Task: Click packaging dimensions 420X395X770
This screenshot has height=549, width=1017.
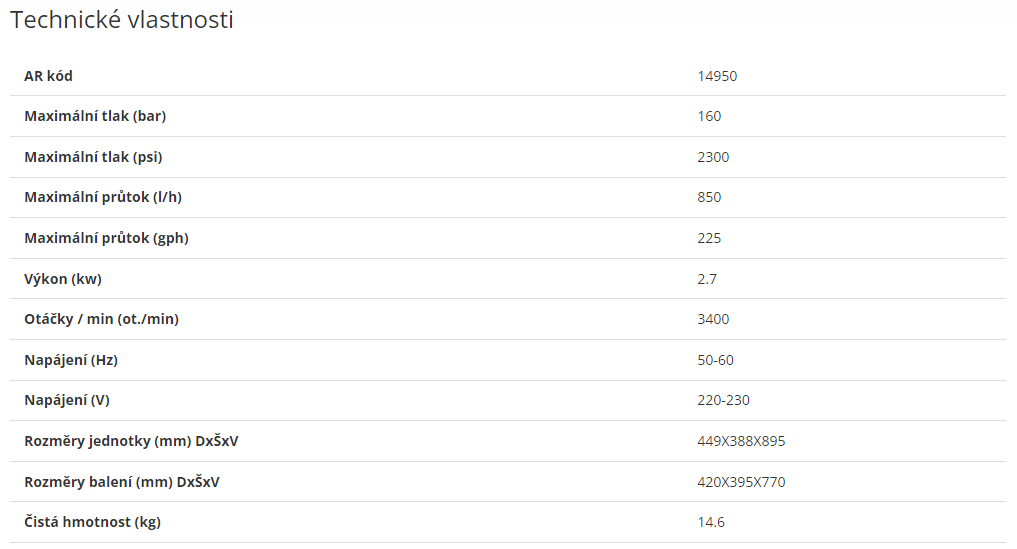Action: click(x=741, y=482)
